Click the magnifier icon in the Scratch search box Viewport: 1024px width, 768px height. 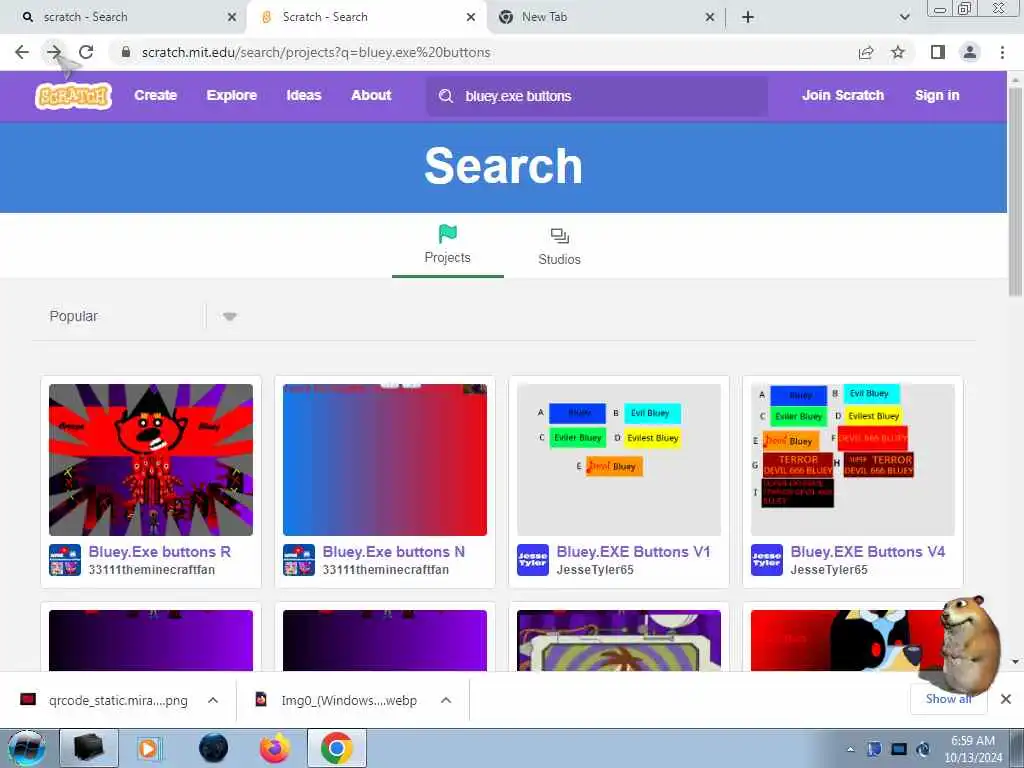pos(446,96)
